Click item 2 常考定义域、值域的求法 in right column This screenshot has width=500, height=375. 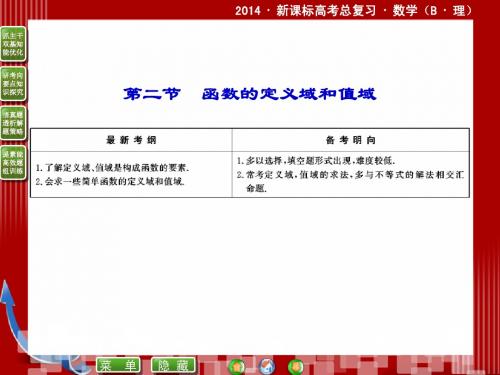point(350,182)
